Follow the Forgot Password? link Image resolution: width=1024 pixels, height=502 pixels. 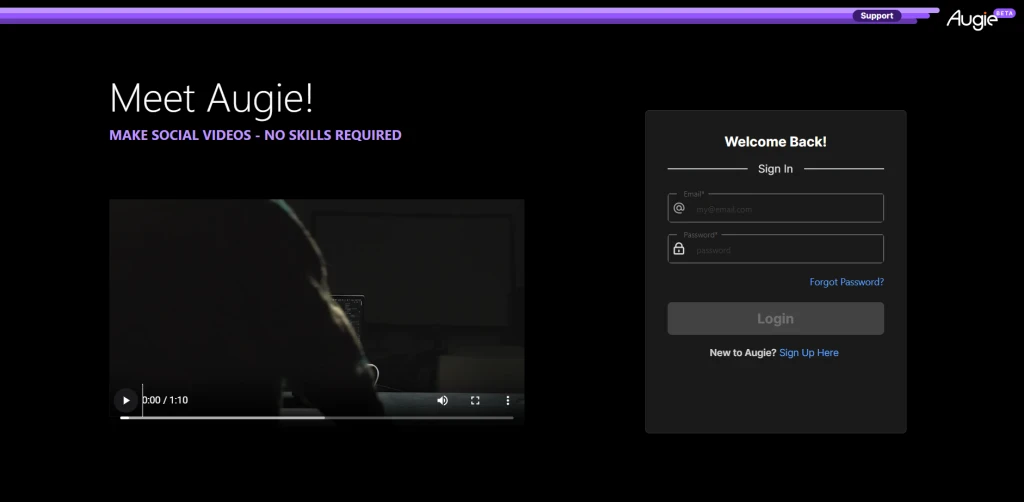click(x=846, y=282)
